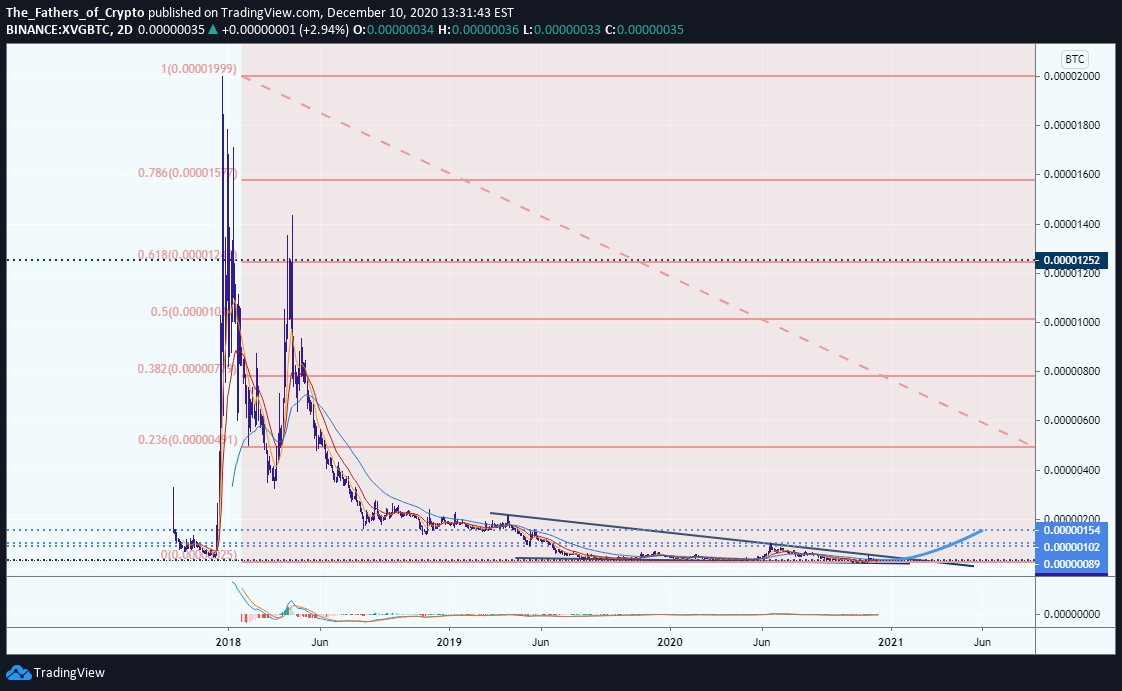Click the 0.618 Fibonacci level label
1122x691 pixels.
point(187,255)
